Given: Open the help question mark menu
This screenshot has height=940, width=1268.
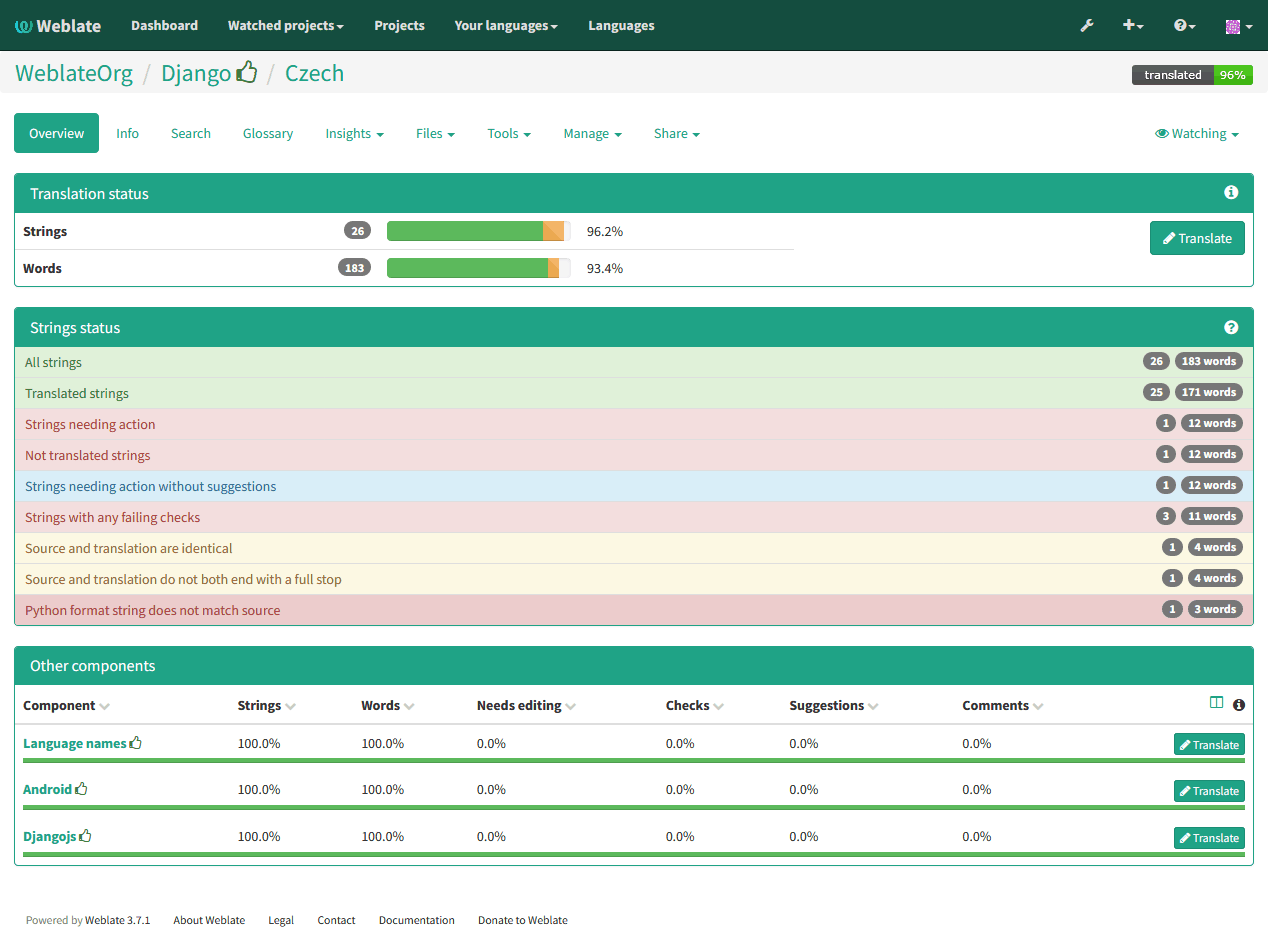Looking at the screenshot, I should (1185, 25).
